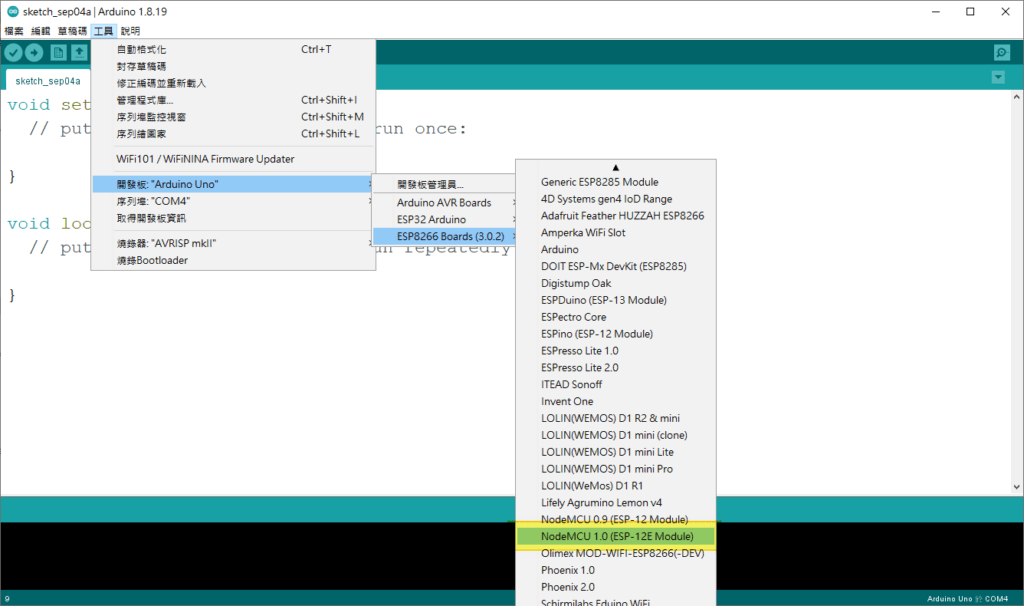Click the Upload arrow toolbar icon
Image resolution: width=1024 pixels, height=606 pixels.
tap(35, 53)
